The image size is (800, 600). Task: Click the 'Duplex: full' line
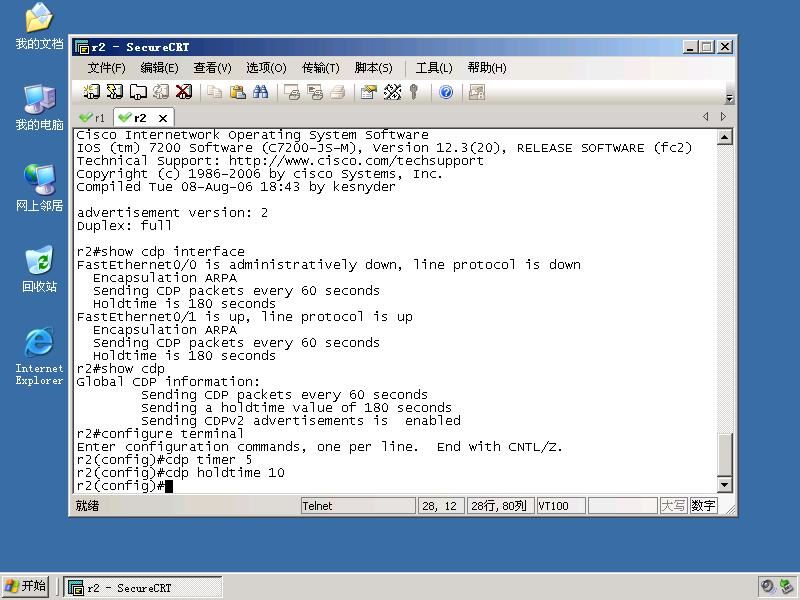click(124, 226)
